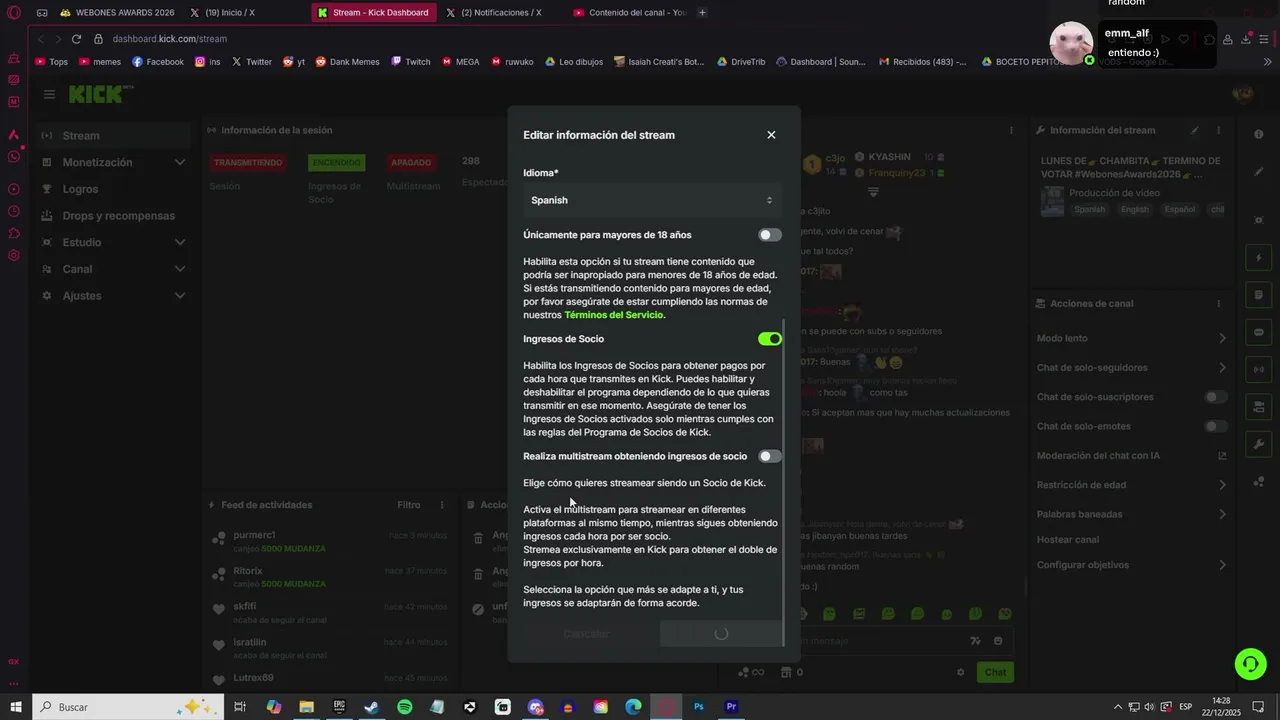Click the address bar dashboard.kick.com/stream
Viewport: 1280px width, 720px height.
pos(170,39)
